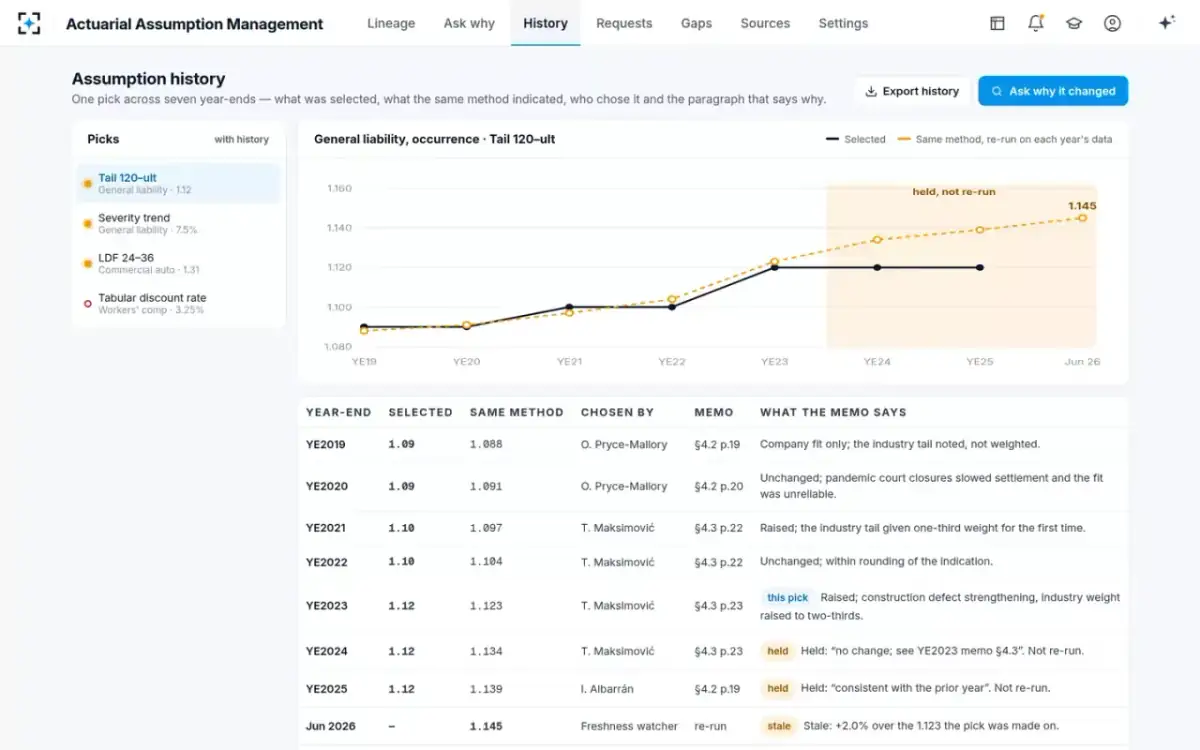Go to the Gaps tab
Viewport: 1200px width, 750px height.
[696, 23]
